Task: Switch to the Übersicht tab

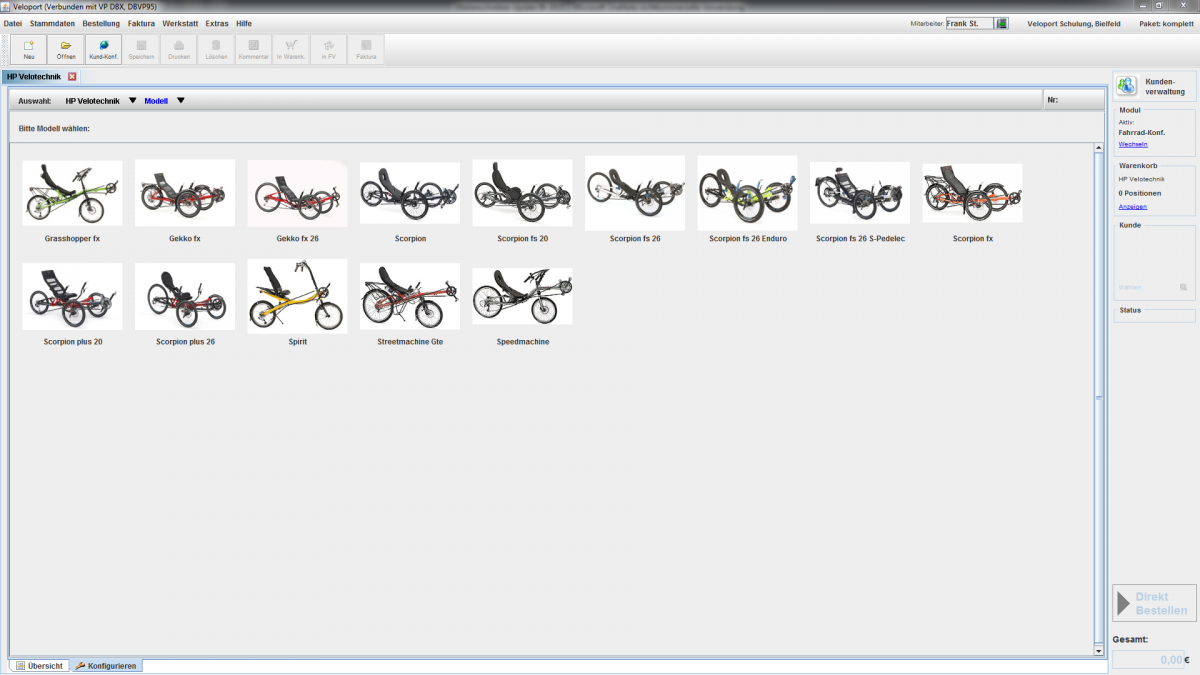Action: [x=39, y=665]
